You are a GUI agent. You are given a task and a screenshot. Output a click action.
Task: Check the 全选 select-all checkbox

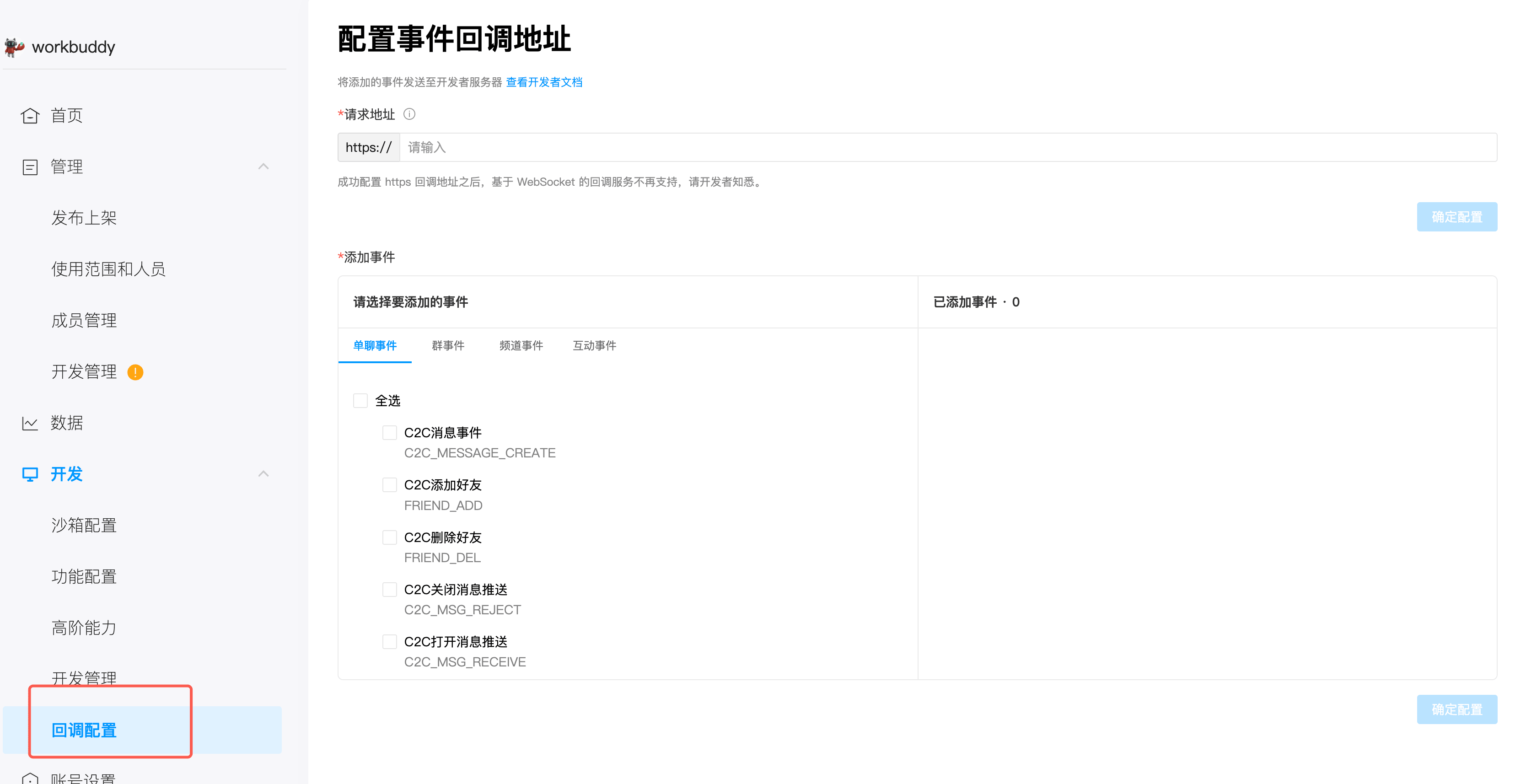361,400
